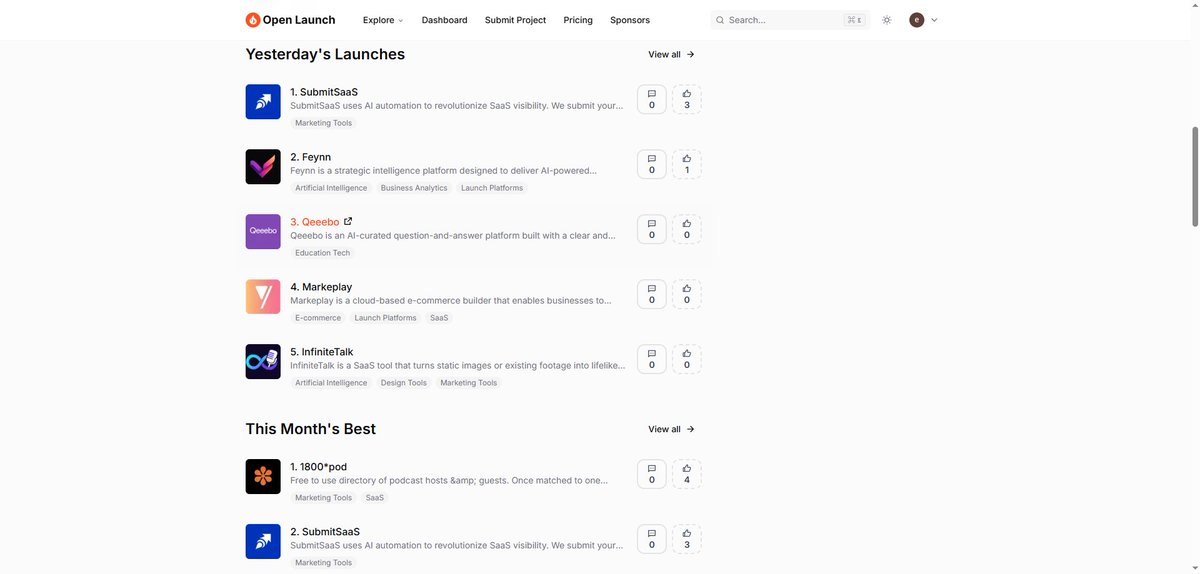The image size is (1200, 574).
Task: Click the Open Launch flame logo
Action: pyautogui.click(x=253, y=20)
